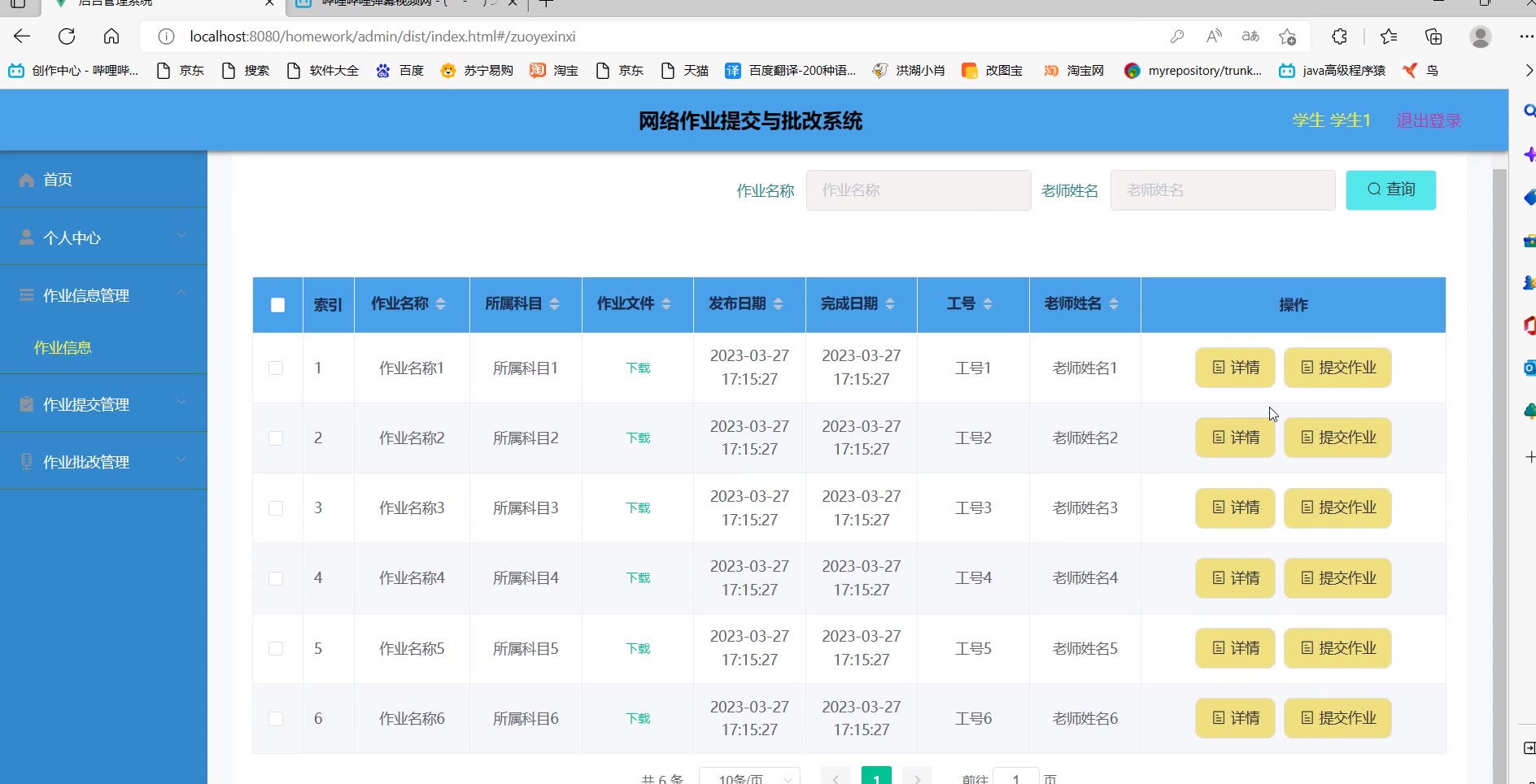1536x784 pixels.
Task: Expand the 个人中心 sidebar menu
Action: (x=103, y=237)
